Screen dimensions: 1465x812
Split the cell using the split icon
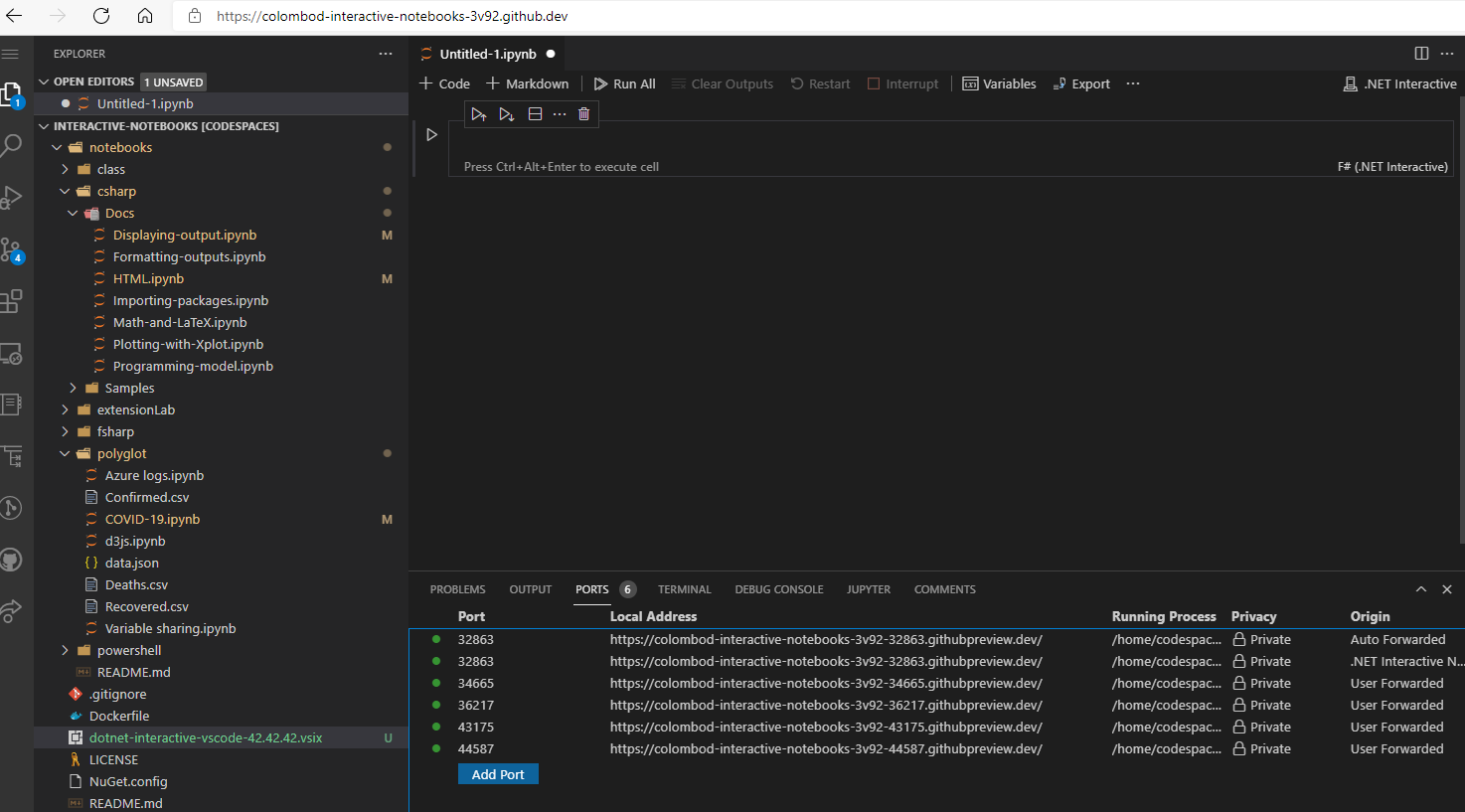click(534, 113)
